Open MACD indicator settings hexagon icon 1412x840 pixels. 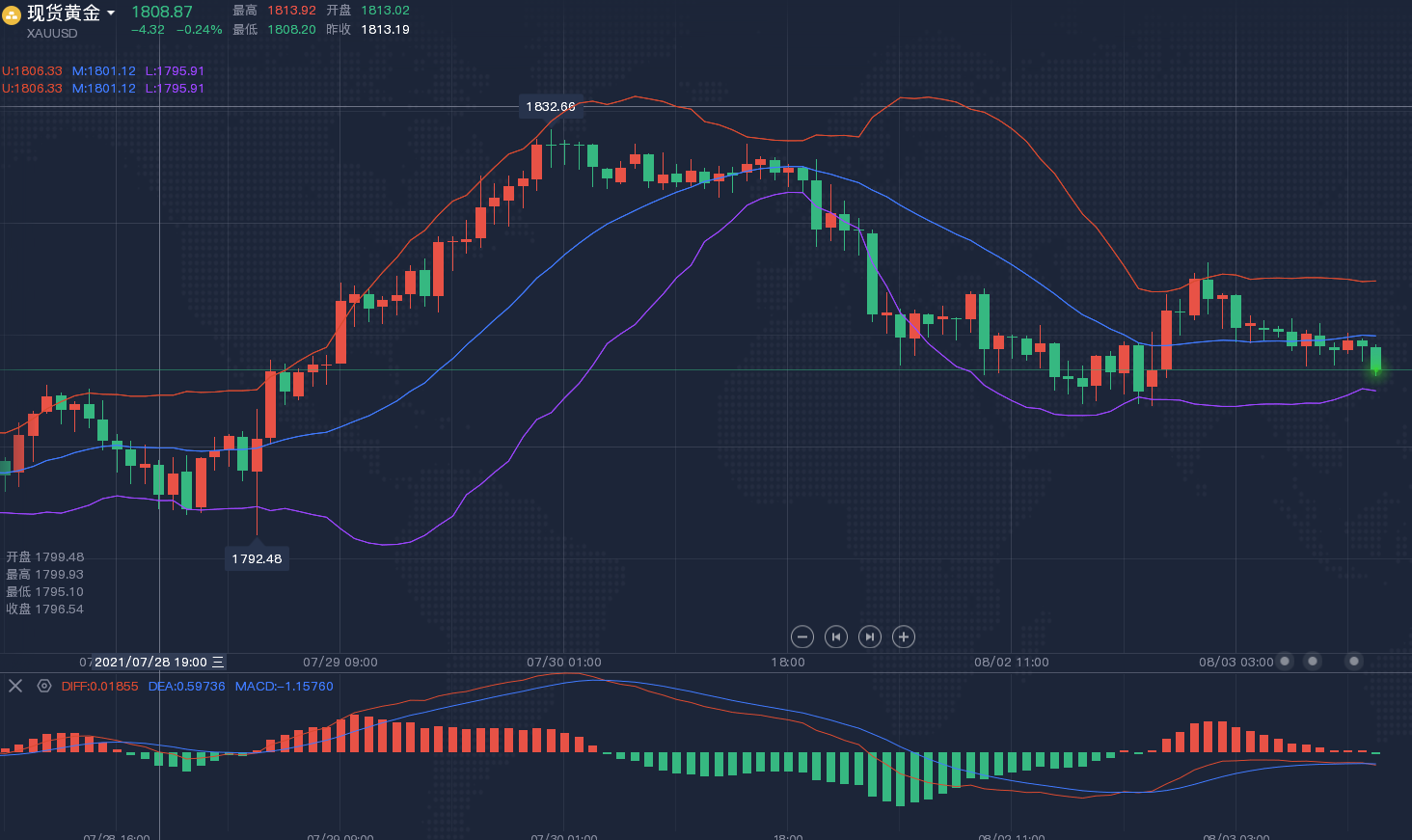[44, 686]
